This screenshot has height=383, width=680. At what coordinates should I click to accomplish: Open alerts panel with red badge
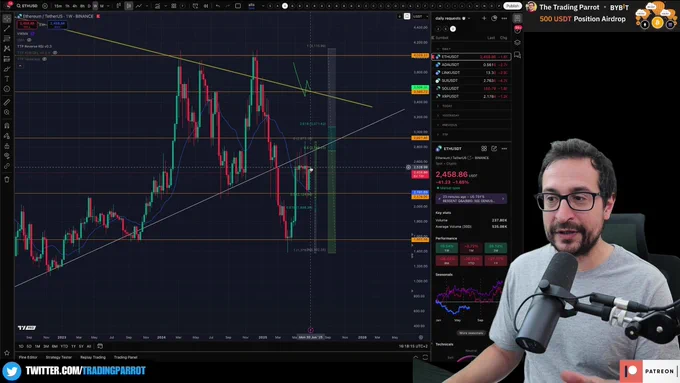click(517, 29)
